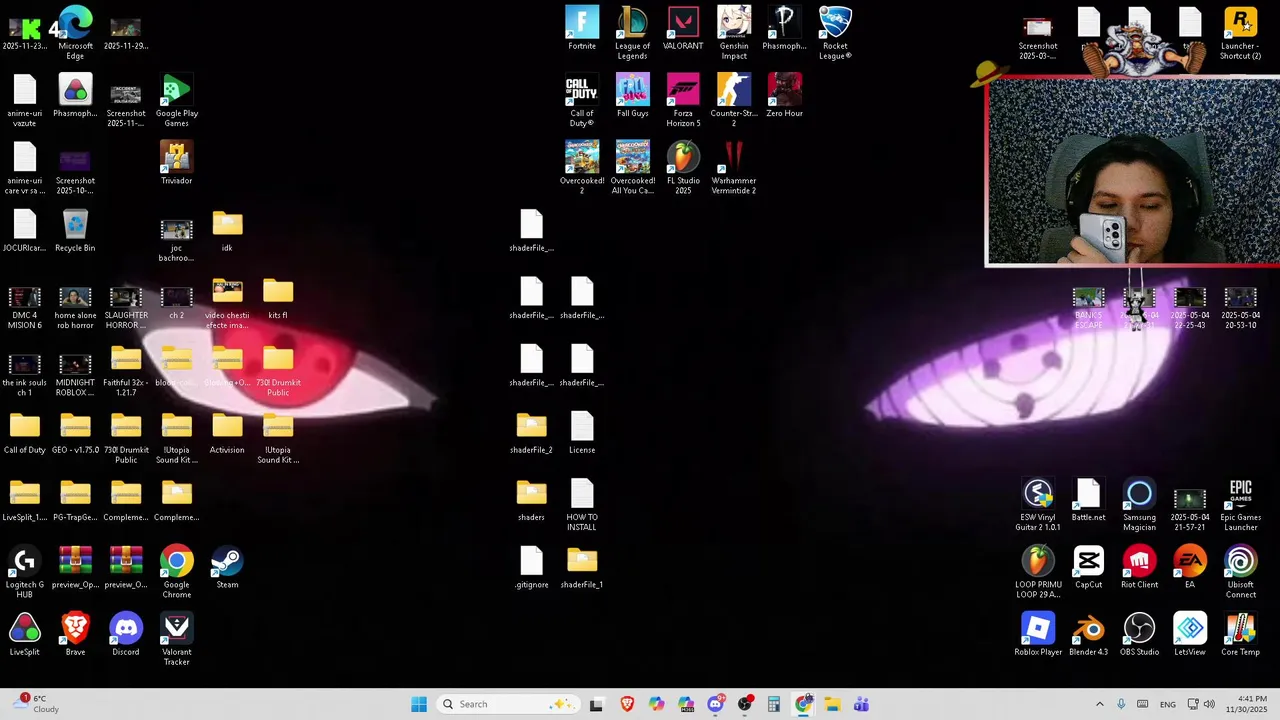Select the LiveSplit application icon
Screen dimensions: 1280x720
(x=25, y=635)
